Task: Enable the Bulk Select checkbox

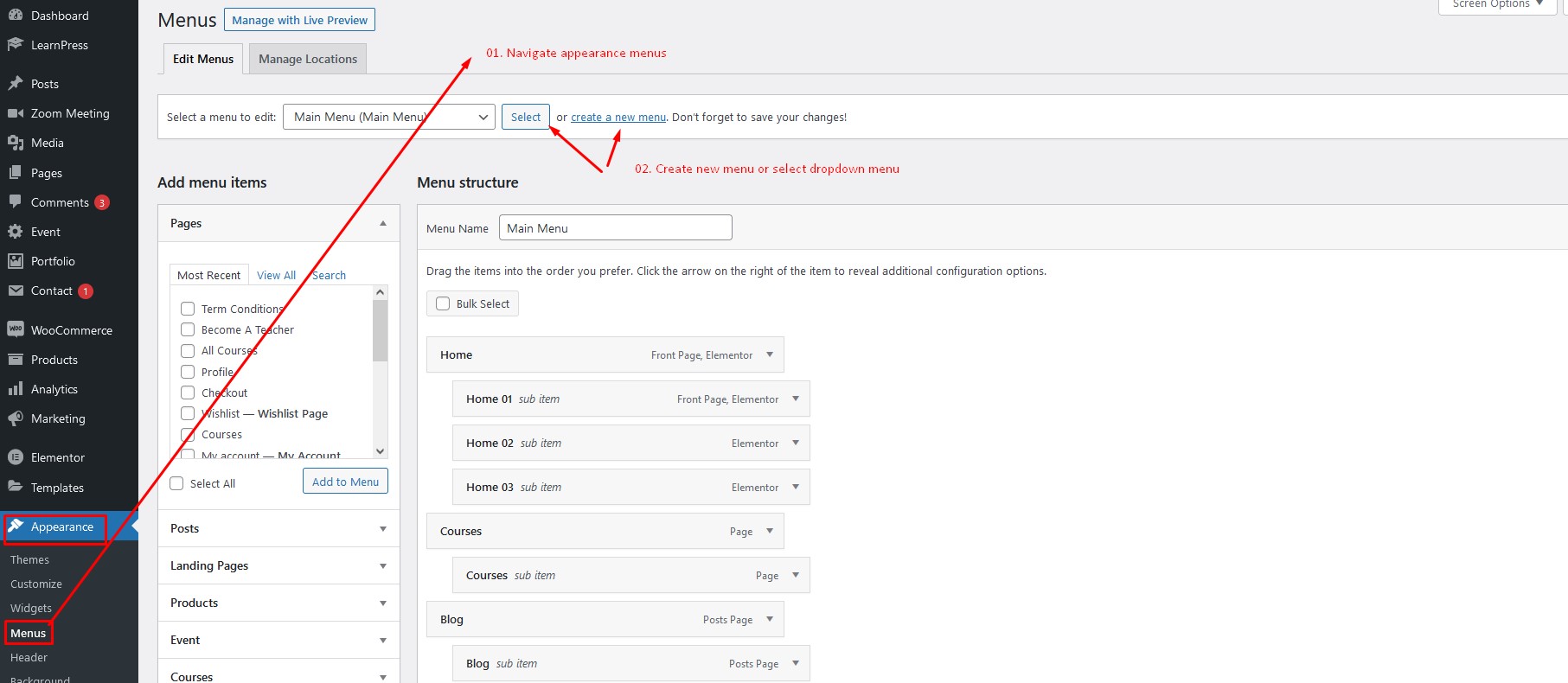Action: point(443,303)
